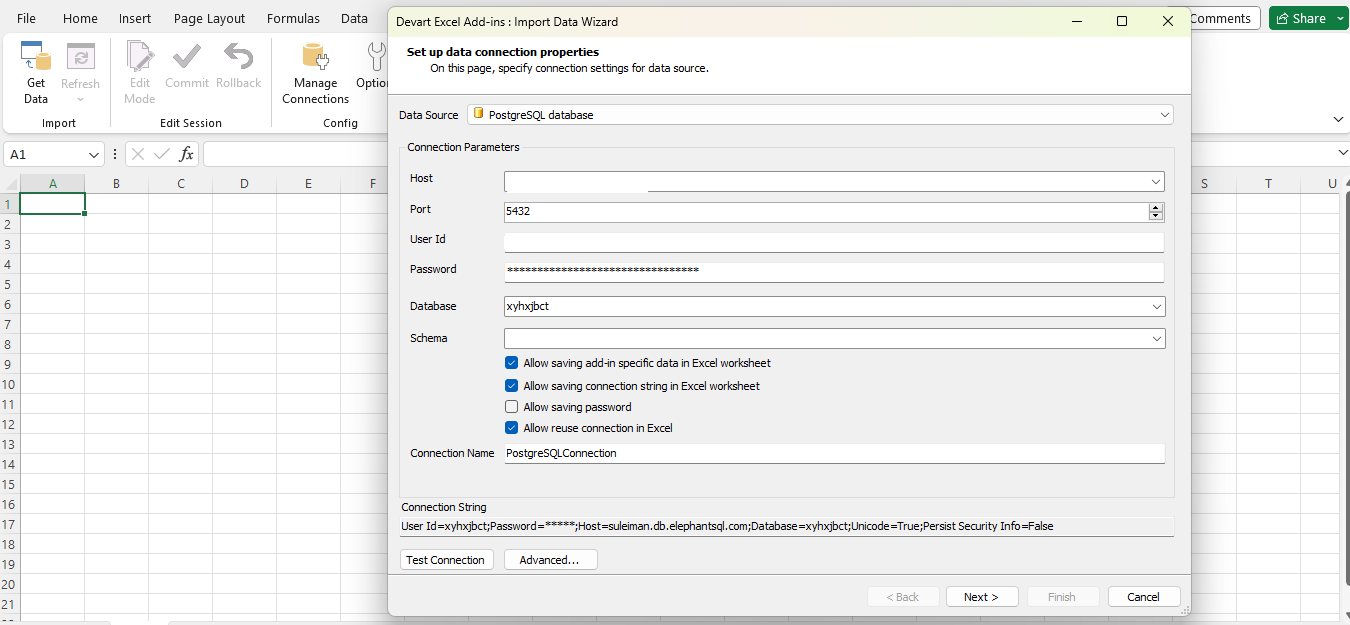This screenshot has height=625, width=1350.
Task: Open the Database dropdown list
Action: (1157, 307)
